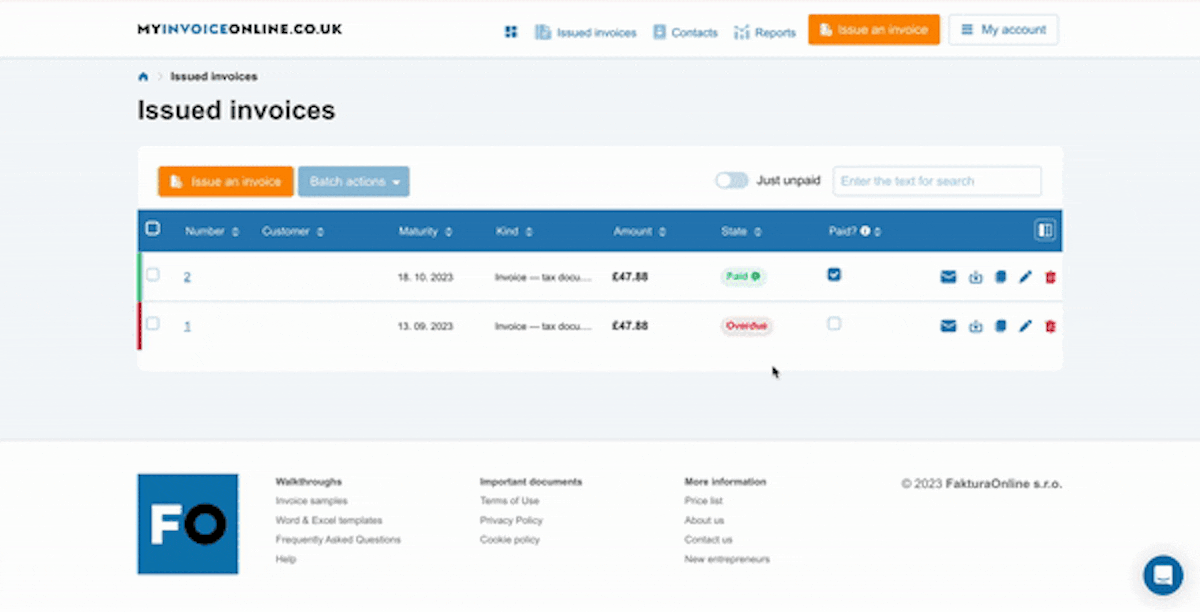Duplicate invoice 1 using the copy icon
Viewport: 1200px width, 612px height.
(x=1001, y=326)
